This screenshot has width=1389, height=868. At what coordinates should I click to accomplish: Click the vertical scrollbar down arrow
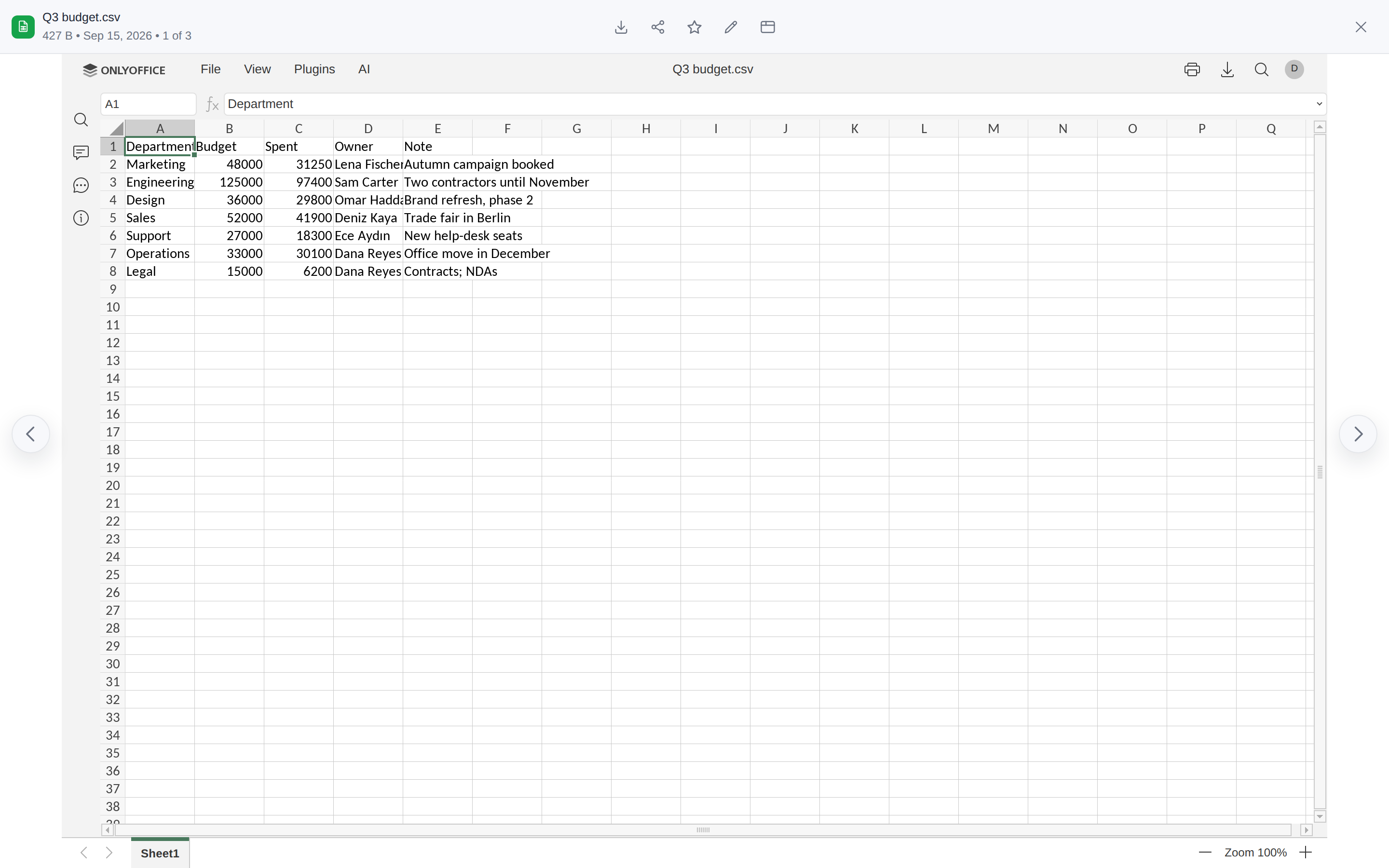coord(1320,816)
